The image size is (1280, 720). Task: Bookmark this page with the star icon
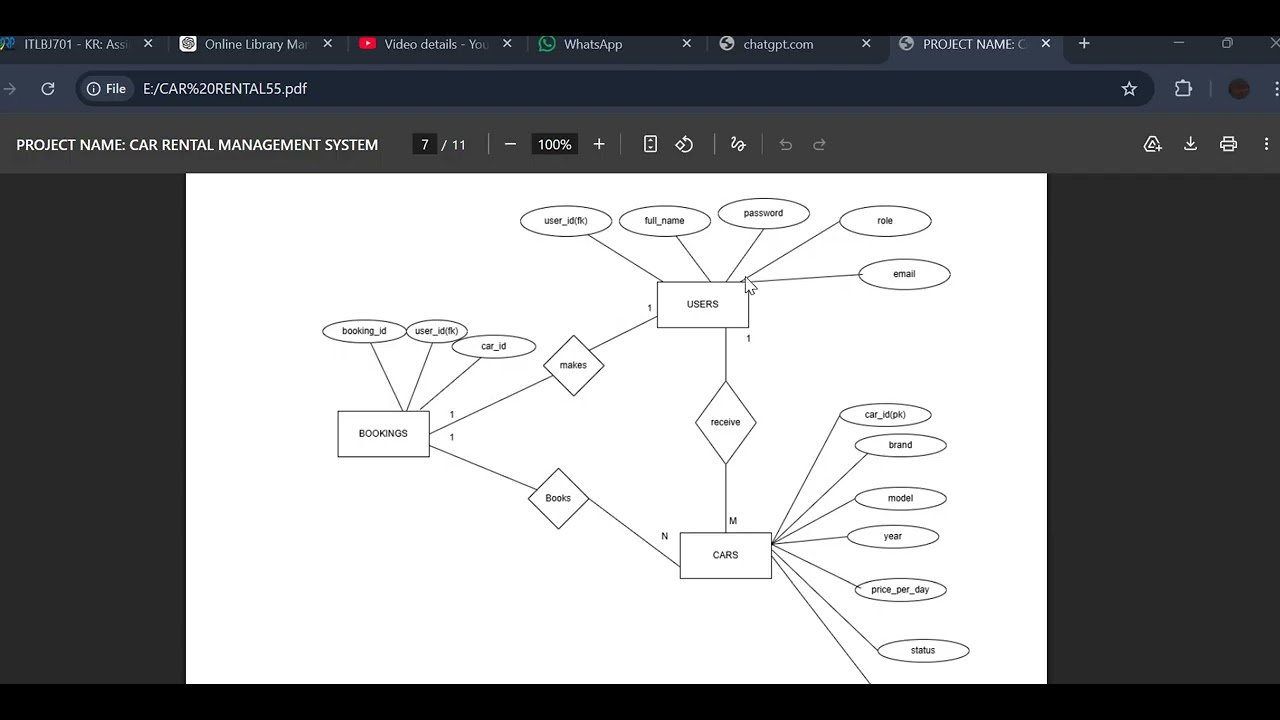coord(1129,89)
